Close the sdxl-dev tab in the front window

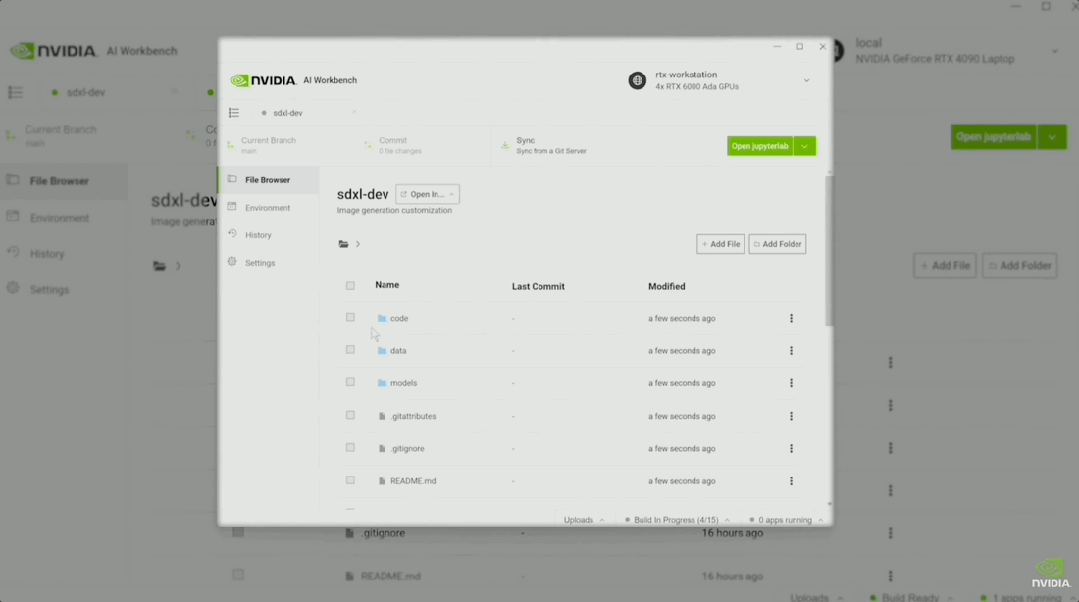click(x=354, y=113)
